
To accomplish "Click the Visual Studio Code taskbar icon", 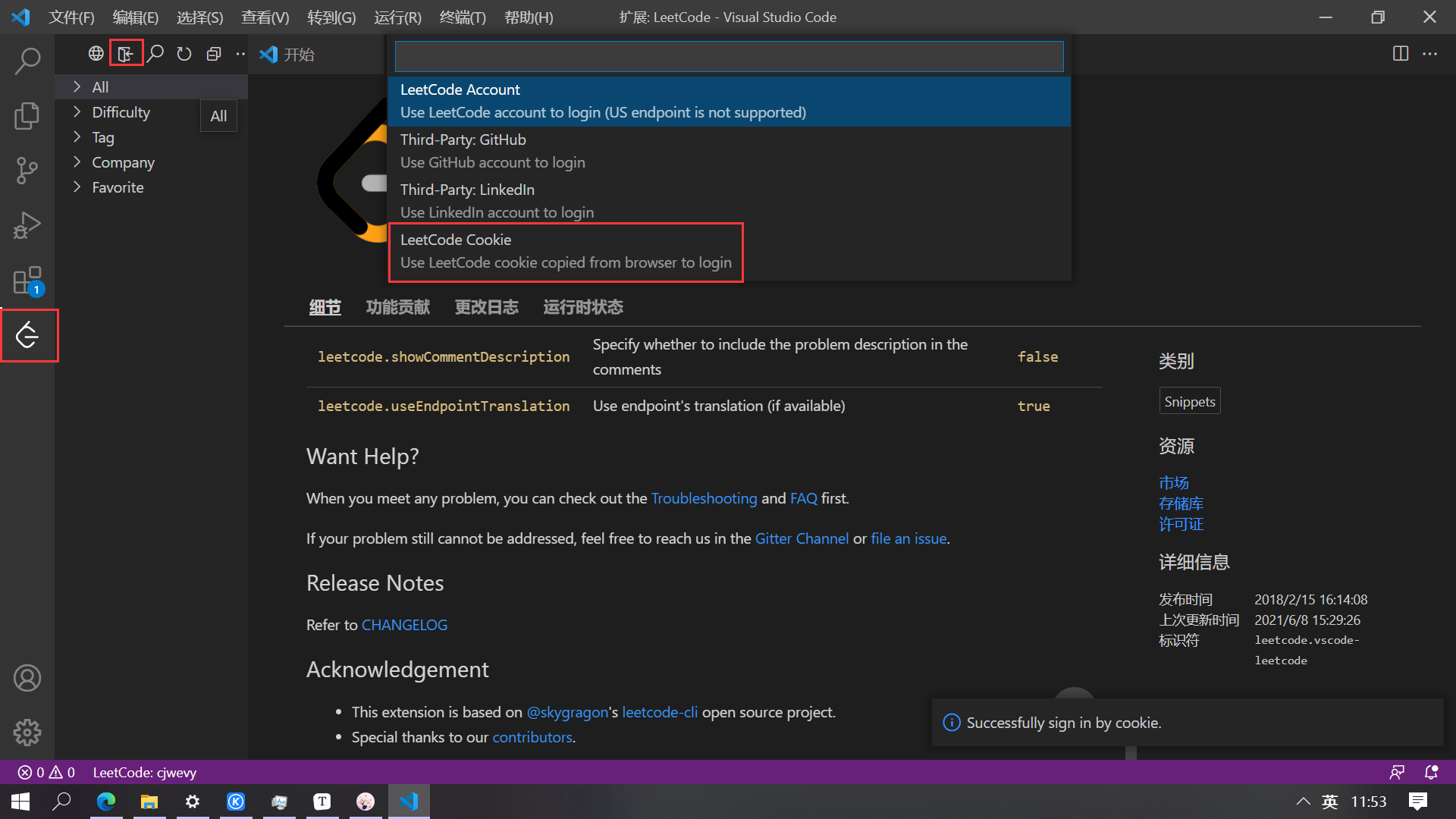I will point(409,802).
